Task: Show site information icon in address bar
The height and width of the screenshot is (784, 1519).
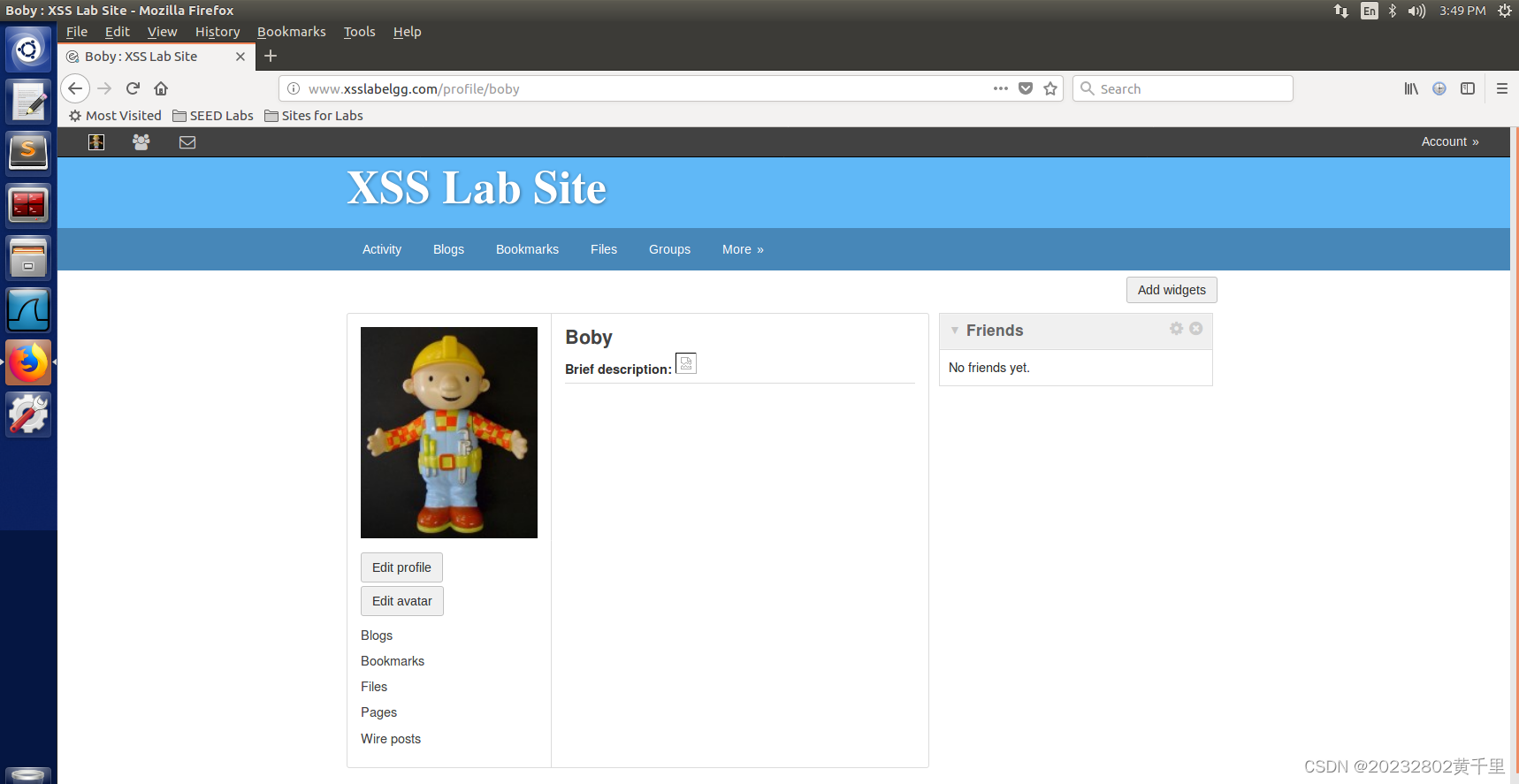Action: [294, 88]
